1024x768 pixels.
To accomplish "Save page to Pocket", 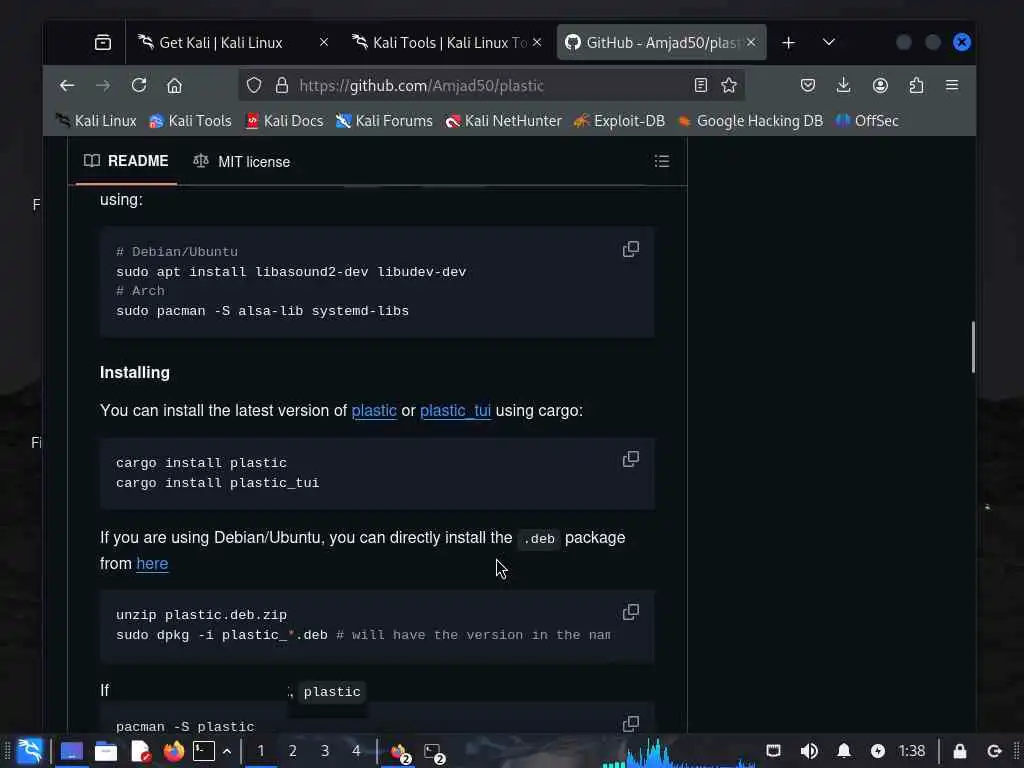I will tap(808, 86).
